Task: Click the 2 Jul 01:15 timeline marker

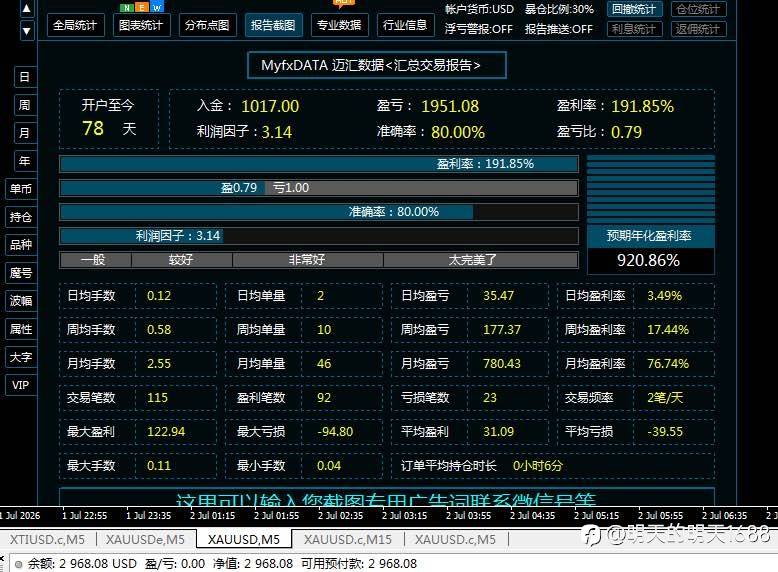Action: [x=212, y=516]
